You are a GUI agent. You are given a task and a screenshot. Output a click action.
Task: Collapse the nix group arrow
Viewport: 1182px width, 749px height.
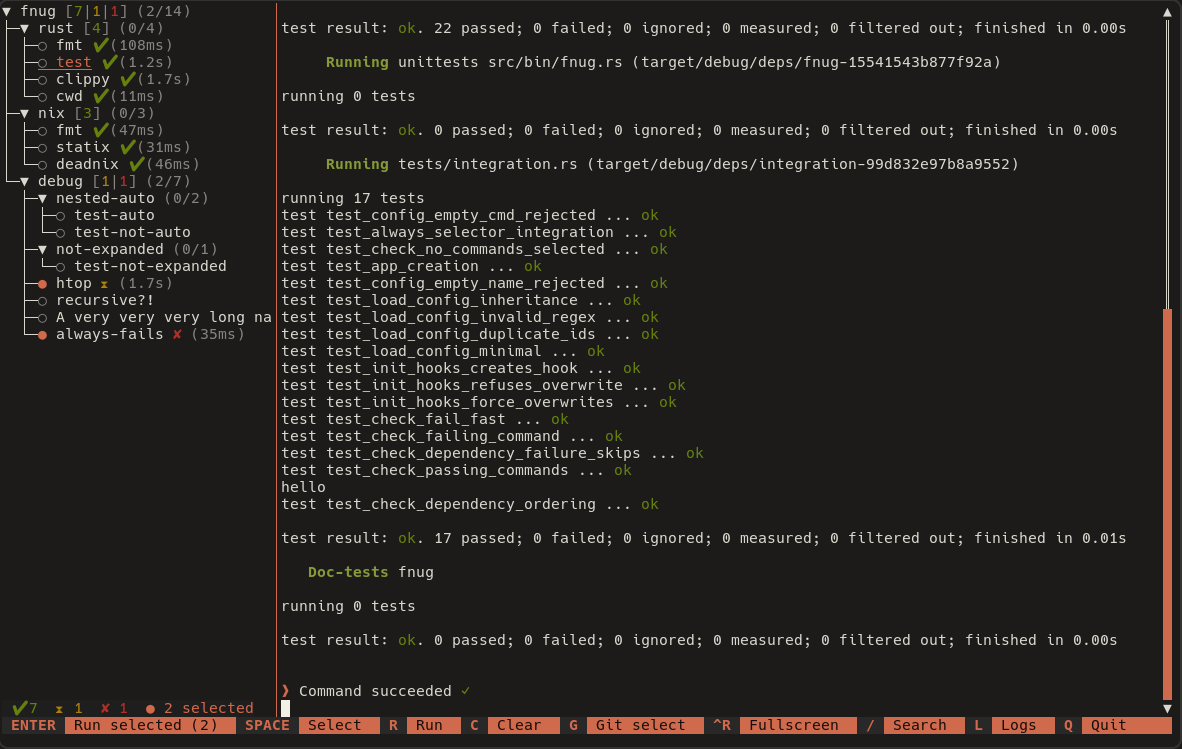coord(25,114)
